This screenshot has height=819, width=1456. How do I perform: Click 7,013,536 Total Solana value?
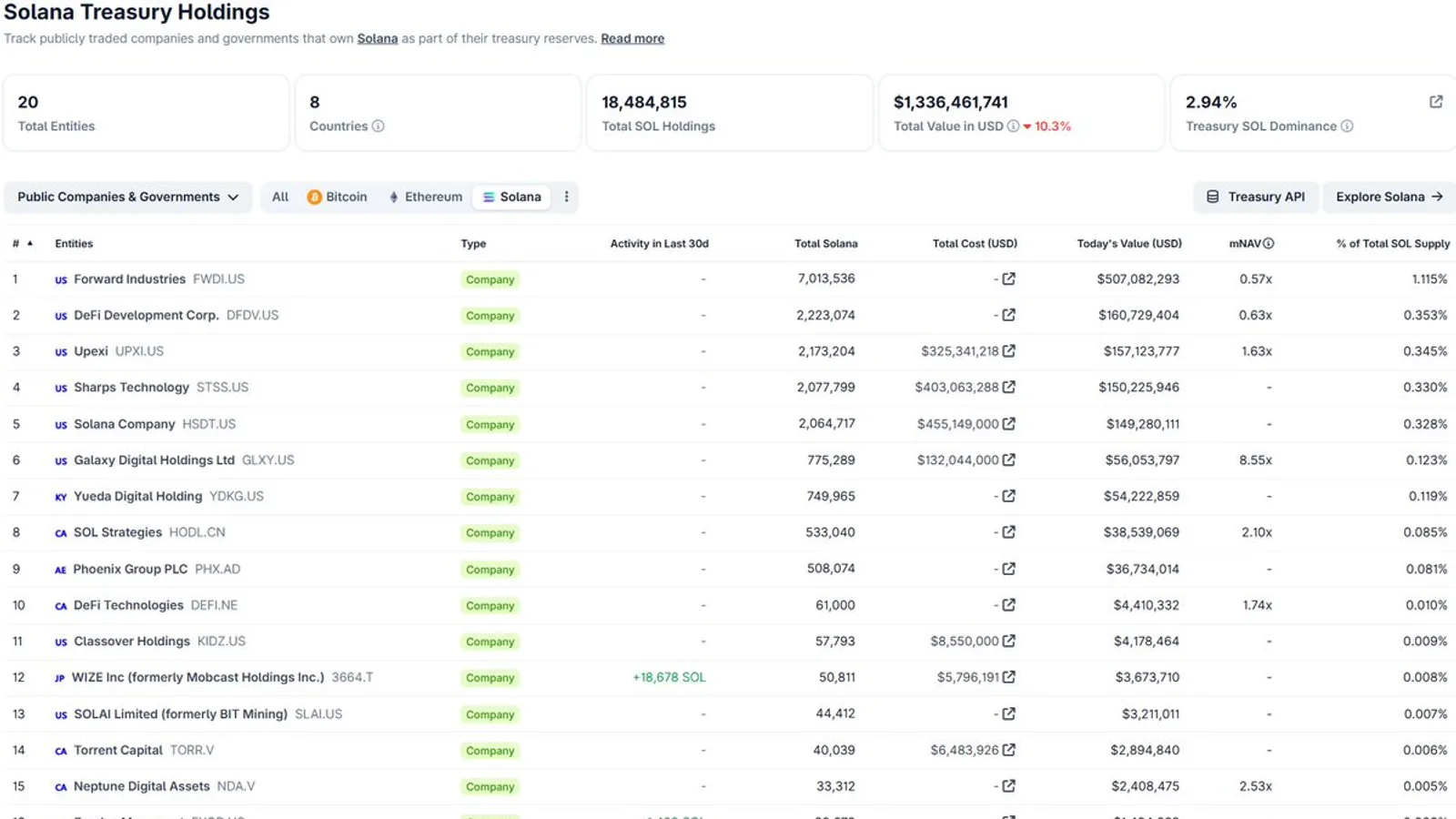pos(826,278)
